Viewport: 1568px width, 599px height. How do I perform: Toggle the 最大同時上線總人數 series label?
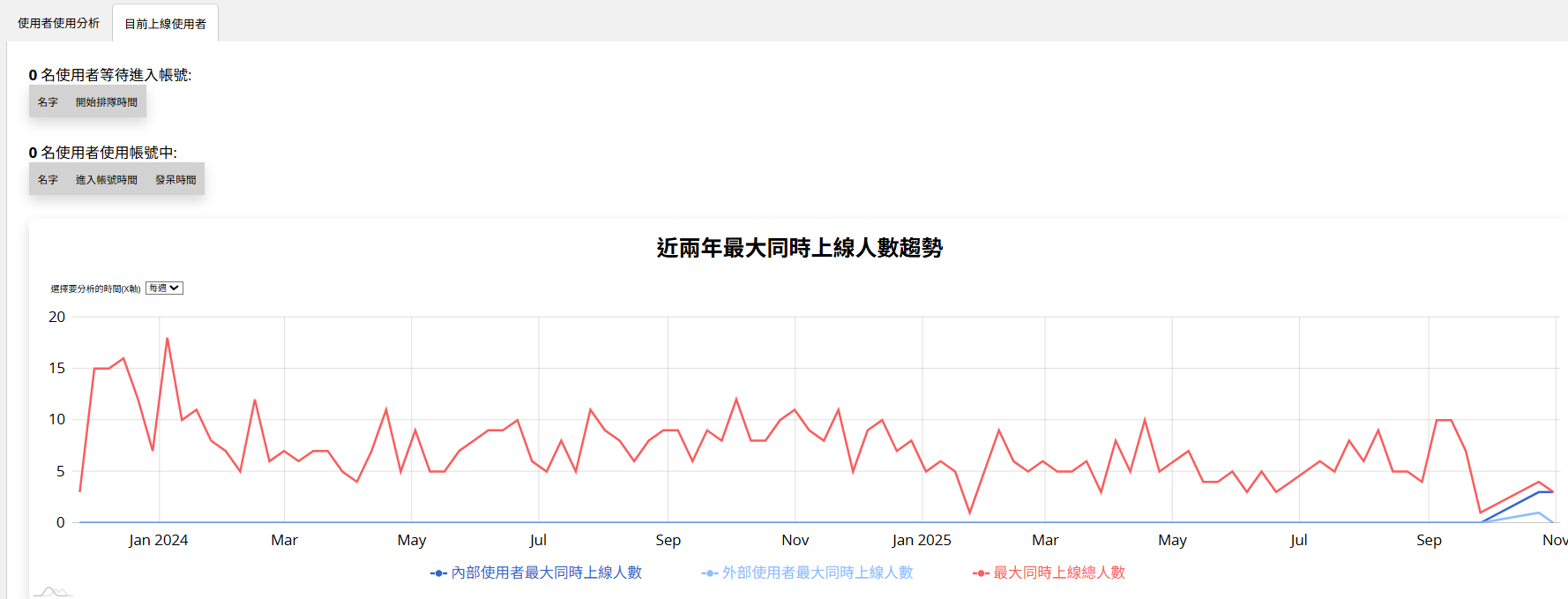(x=1058, y=573)
